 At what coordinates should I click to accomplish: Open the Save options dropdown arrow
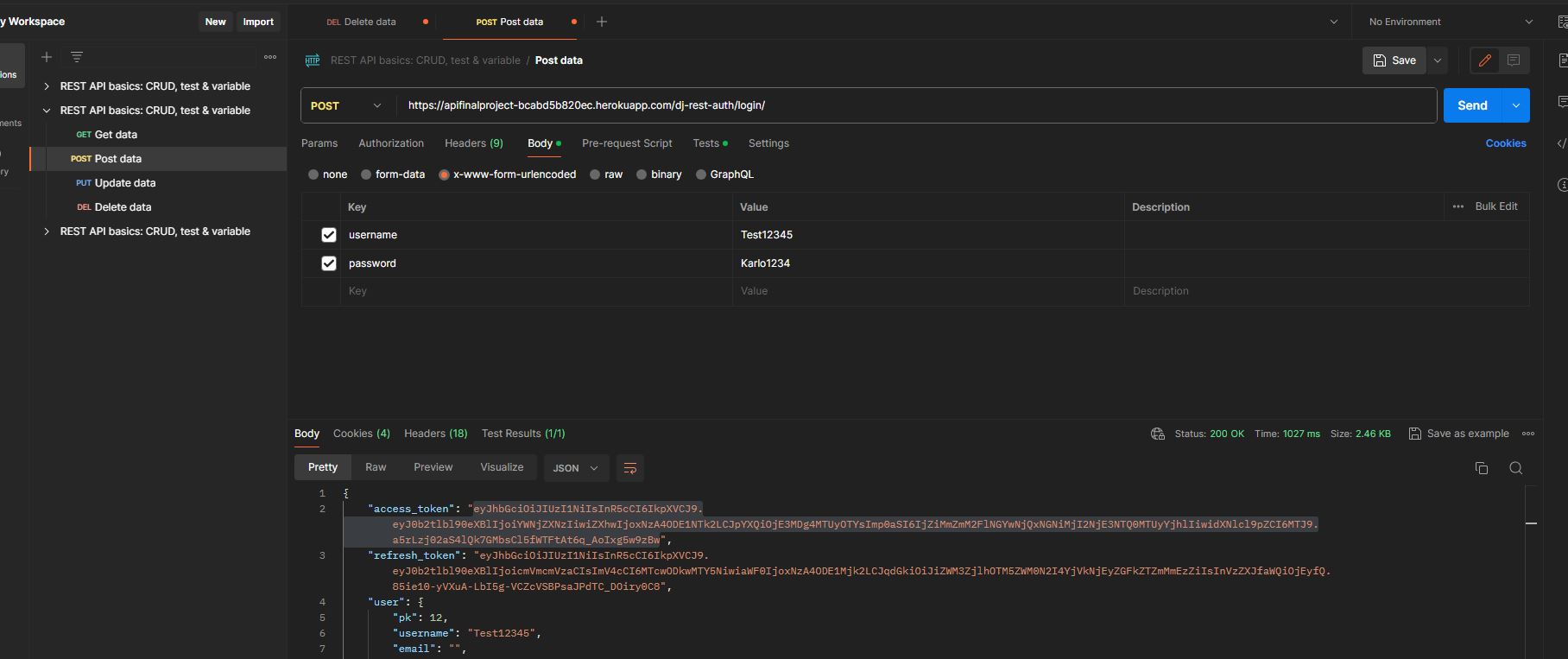point(1438,60)
